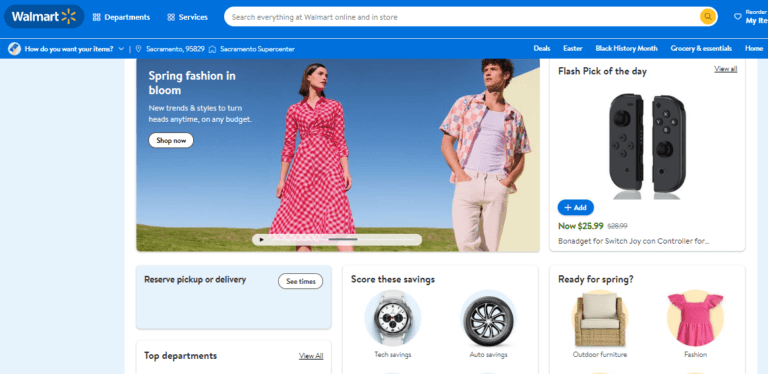The width and height of the screenshot is (768, 374).
Task: Open Home category link
Action: [x=754, y=48]
